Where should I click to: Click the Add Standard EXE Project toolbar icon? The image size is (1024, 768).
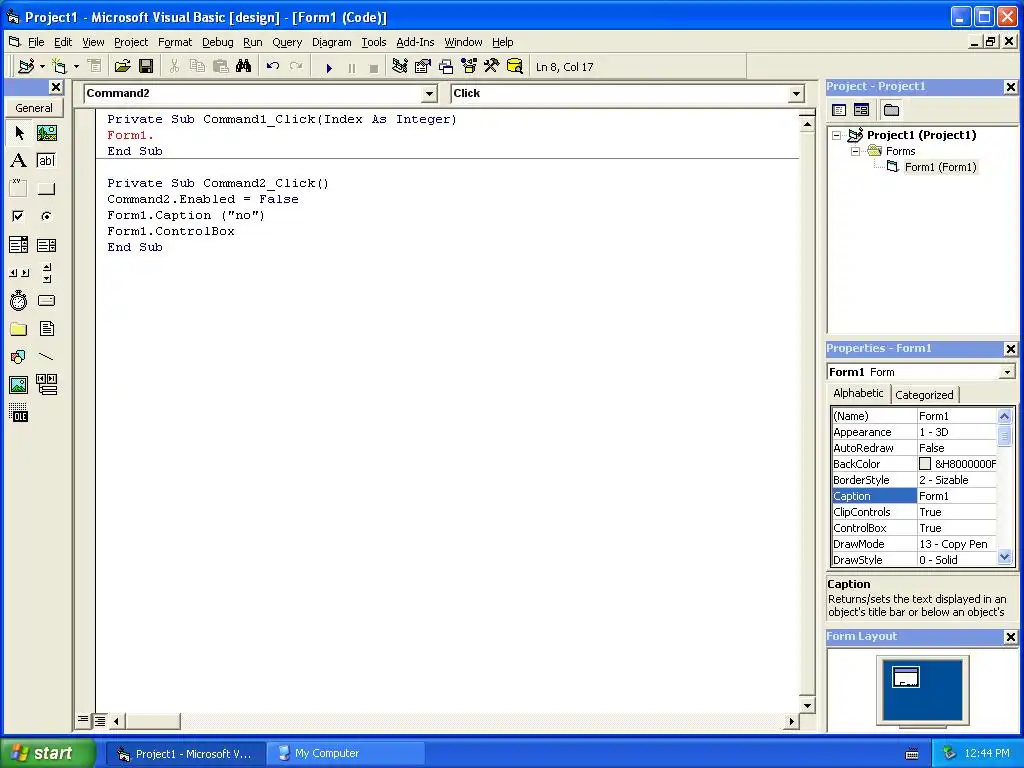click(26, 66)
